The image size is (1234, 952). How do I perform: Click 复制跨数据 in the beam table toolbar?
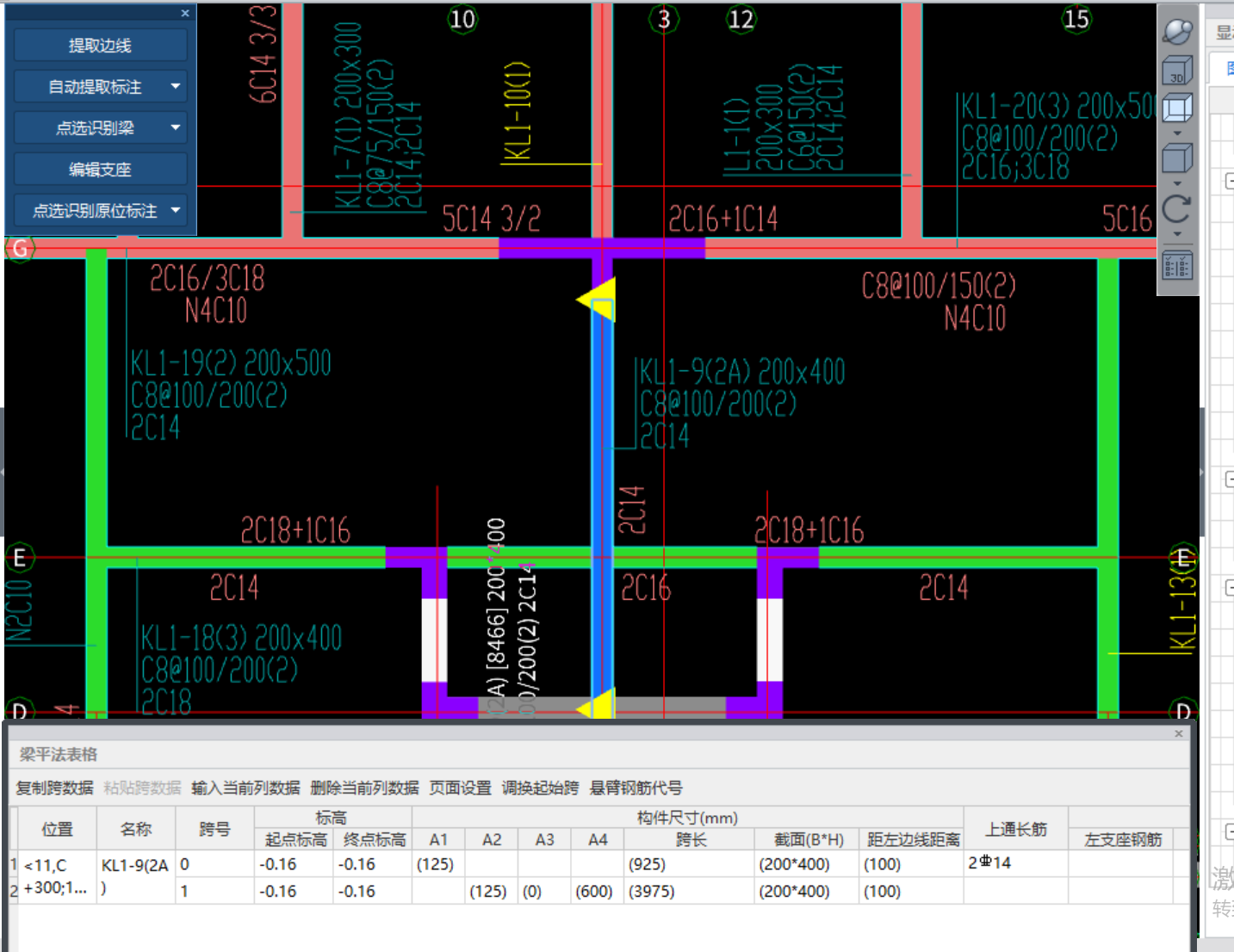coord(55,788)
